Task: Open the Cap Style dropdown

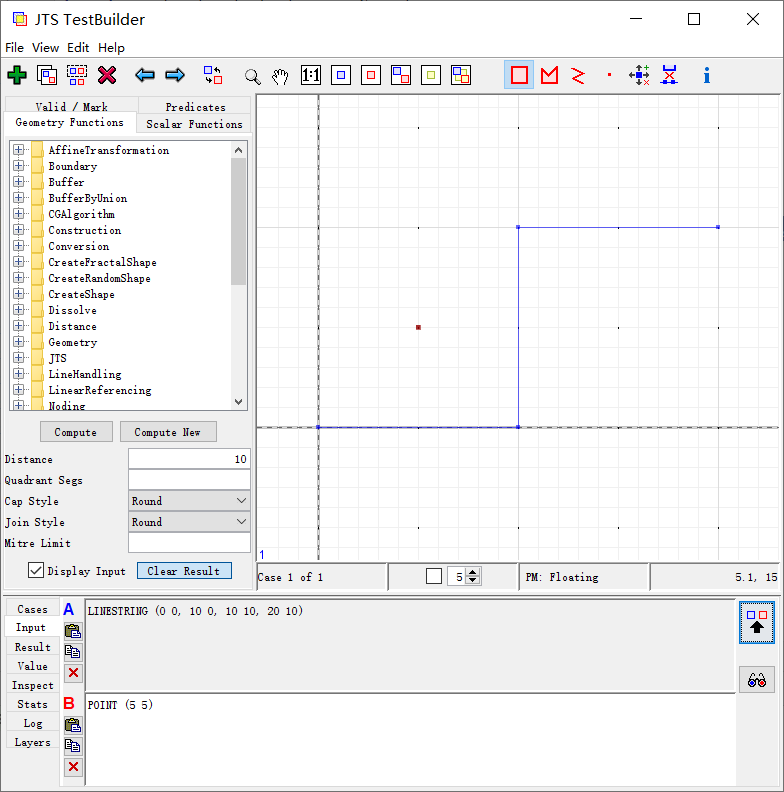Action: coord(189,501)
